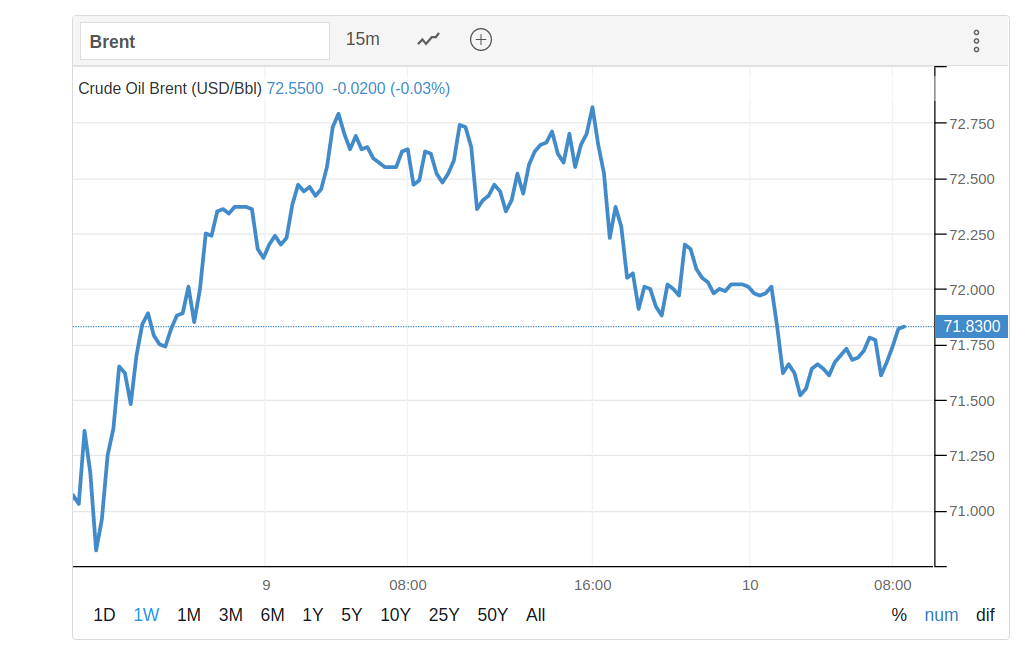Open the three-dot options menu
The height and width of the screenshot is (653, 1031).
(976, 41)
